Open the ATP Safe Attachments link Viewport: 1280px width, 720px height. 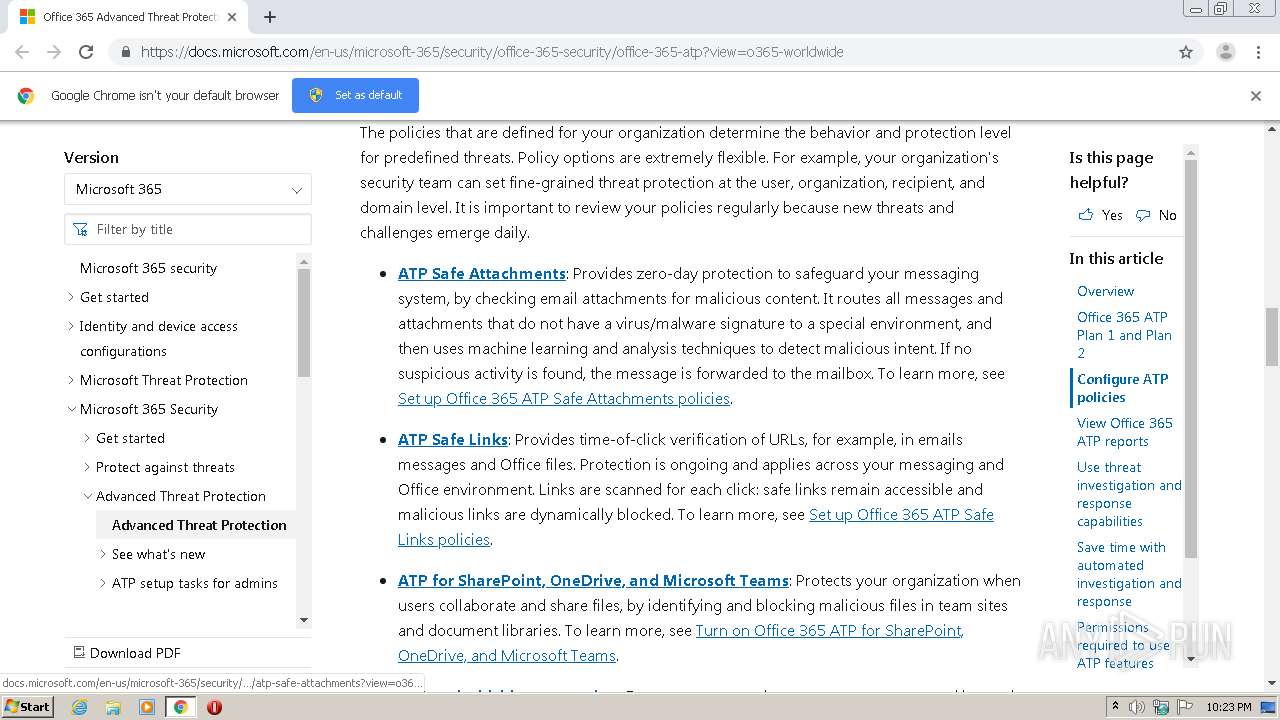482,273
